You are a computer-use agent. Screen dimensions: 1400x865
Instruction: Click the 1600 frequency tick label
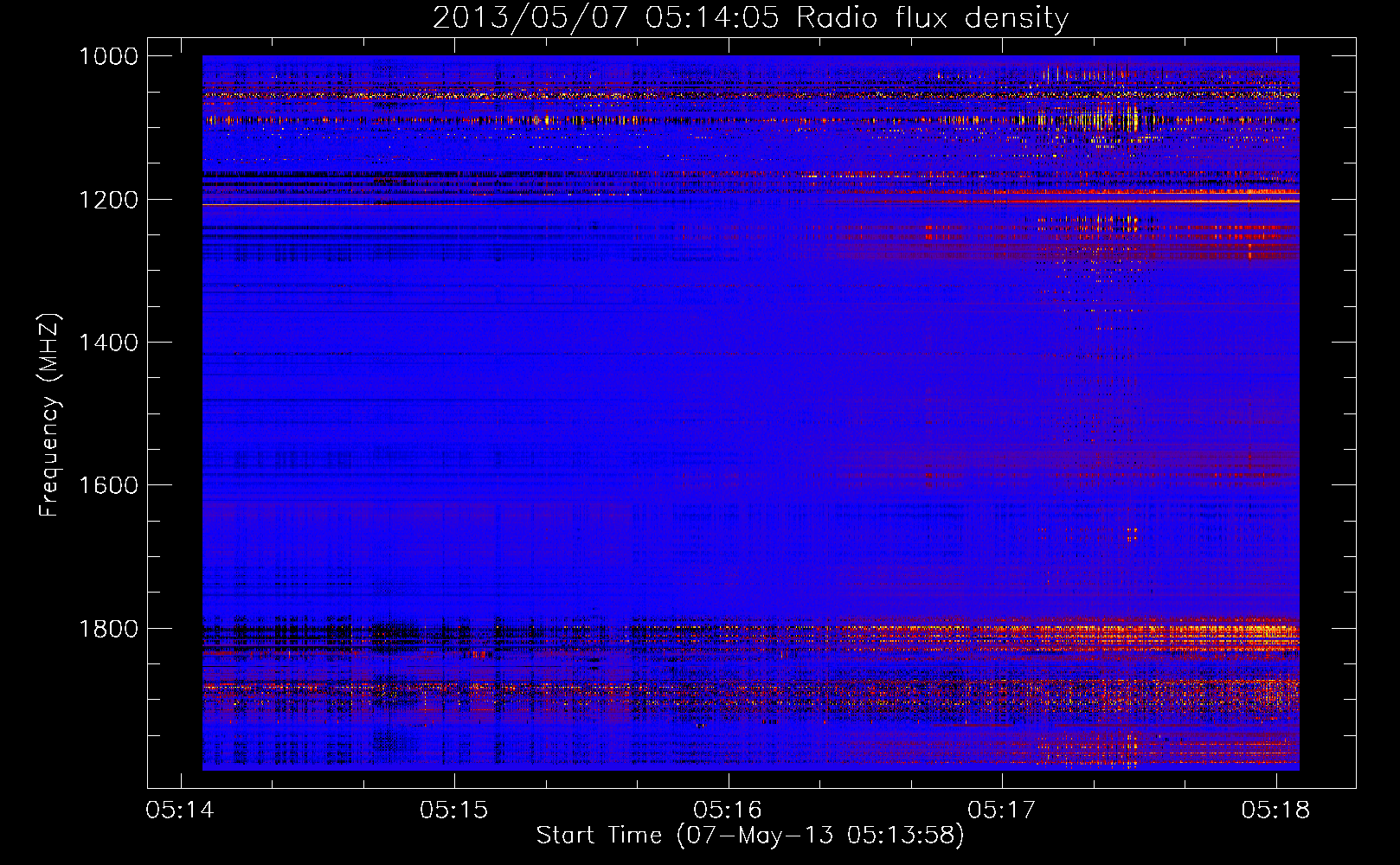point(108,485)
